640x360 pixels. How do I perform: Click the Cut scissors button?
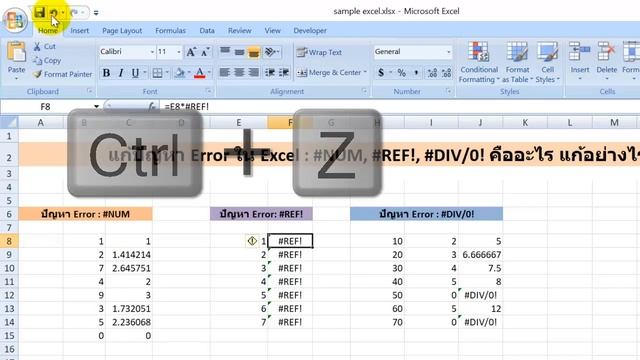coord(44,47)
